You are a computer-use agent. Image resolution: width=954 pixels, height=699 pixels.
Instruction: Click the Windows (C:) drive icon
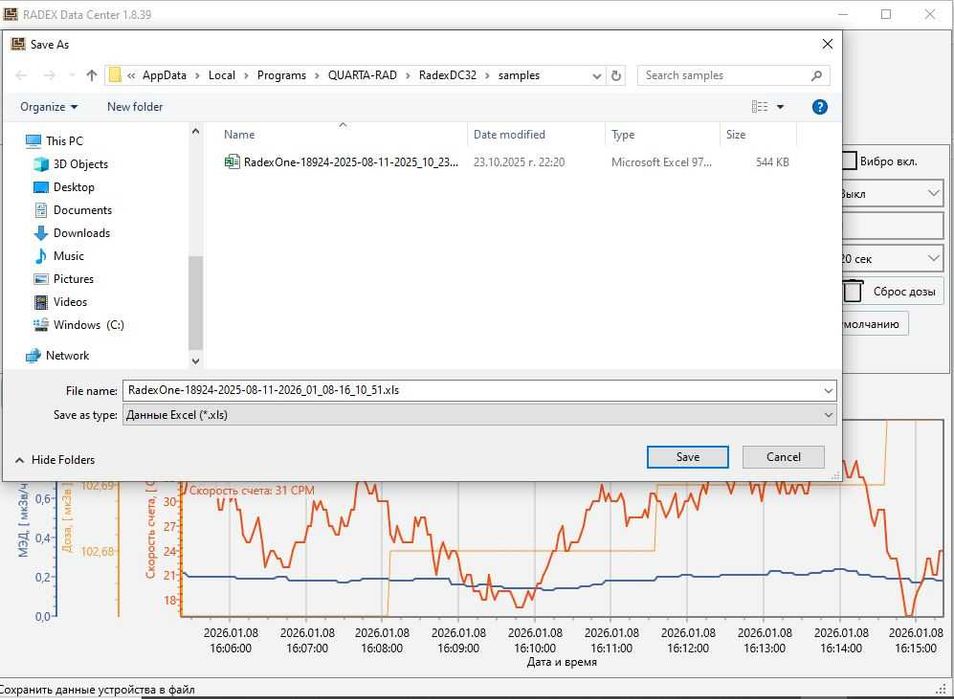pyautogui.click(x=41, y=325)
